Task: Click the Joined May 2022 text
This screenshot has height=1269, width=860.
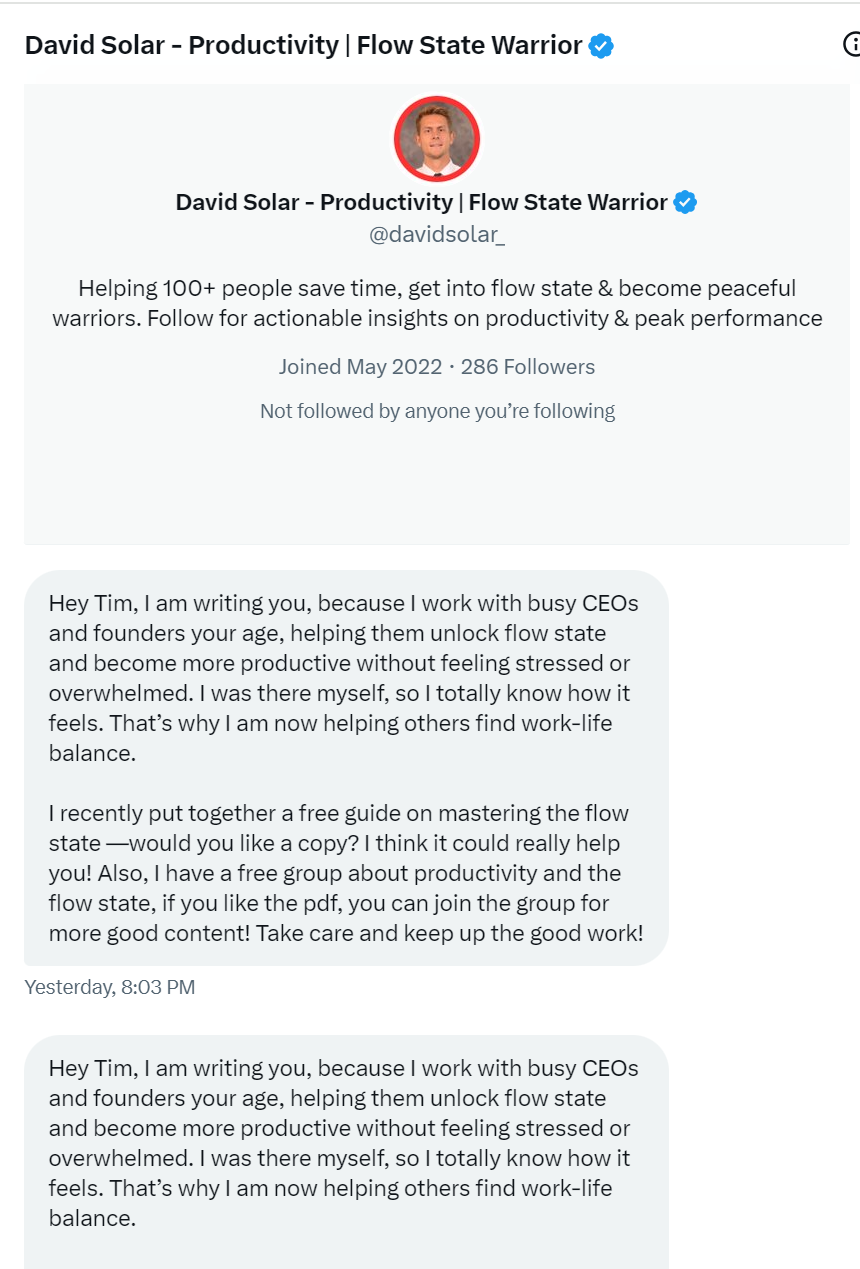Action: pyautogui.click(x=360, y=367)
